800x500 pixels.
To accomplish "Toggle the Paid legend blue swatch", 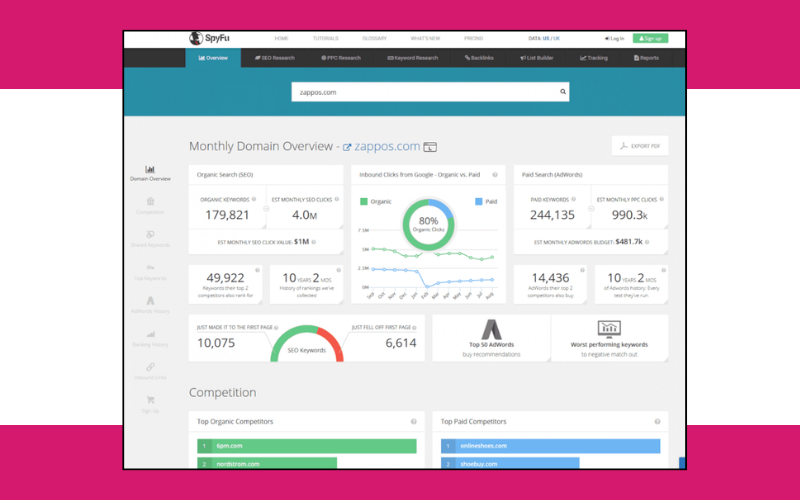I will pyautogui.click(x=479, y=202).
